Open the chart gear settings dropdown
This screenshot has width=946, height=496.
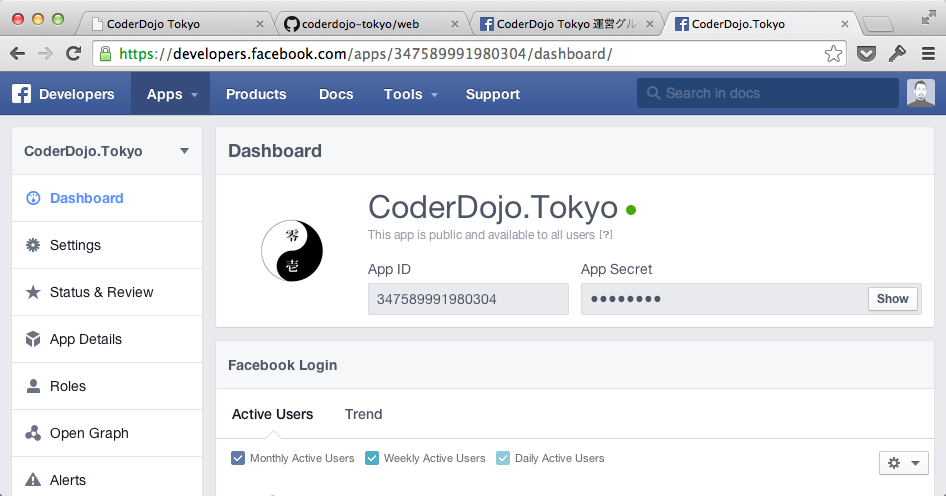click(903, 463)
